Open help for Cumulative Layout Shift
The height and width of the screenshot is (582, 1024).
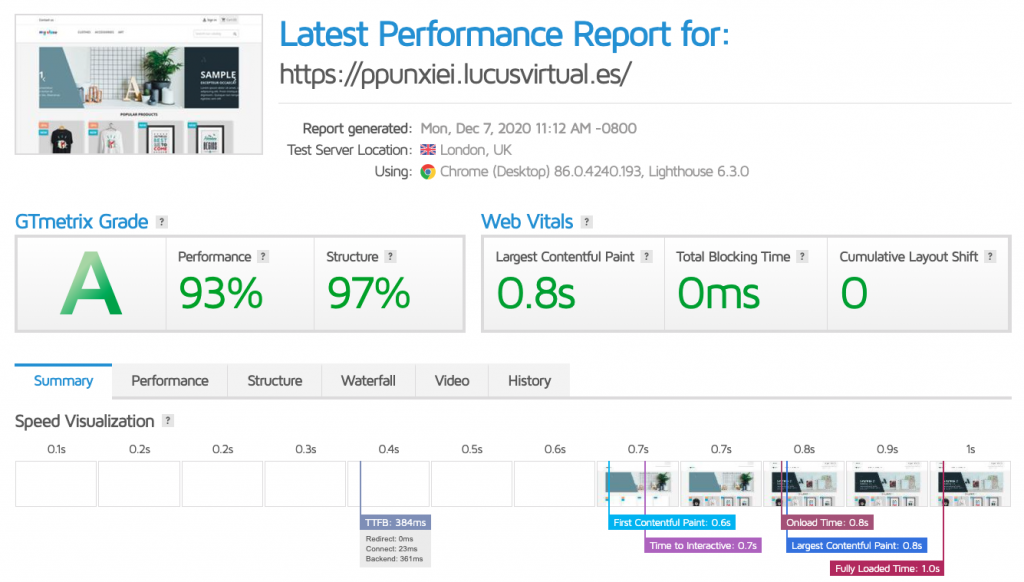[x=990, y=257]
